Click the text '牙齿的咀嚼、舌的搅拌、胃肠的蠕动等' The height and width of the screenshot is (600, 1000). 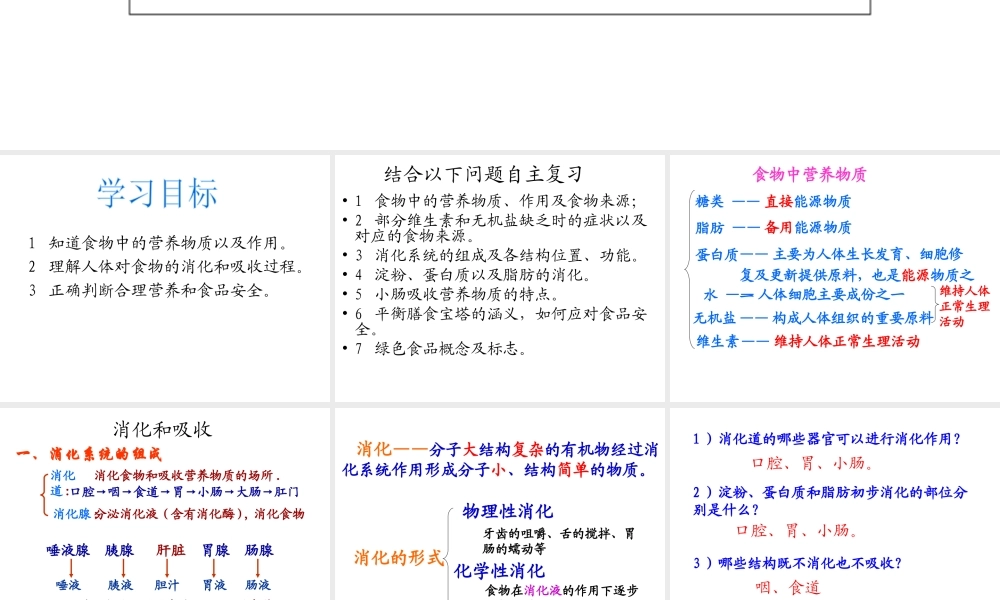[559, 541]
